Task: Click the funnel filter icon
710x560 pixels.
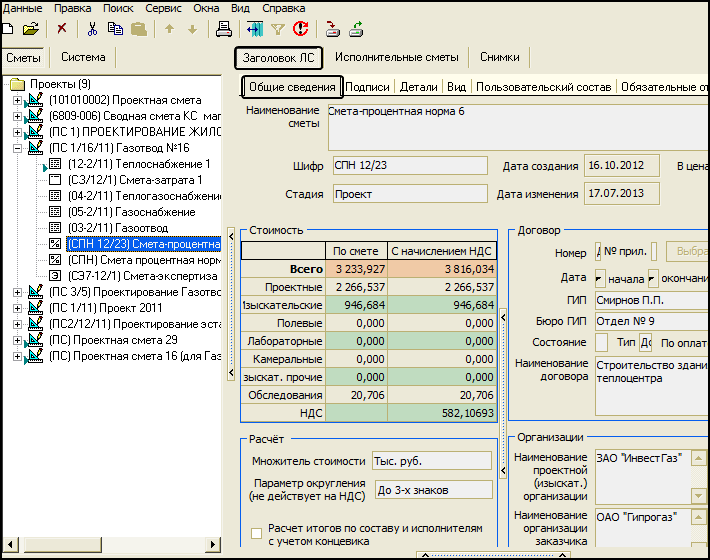Action: click(277, 29)
